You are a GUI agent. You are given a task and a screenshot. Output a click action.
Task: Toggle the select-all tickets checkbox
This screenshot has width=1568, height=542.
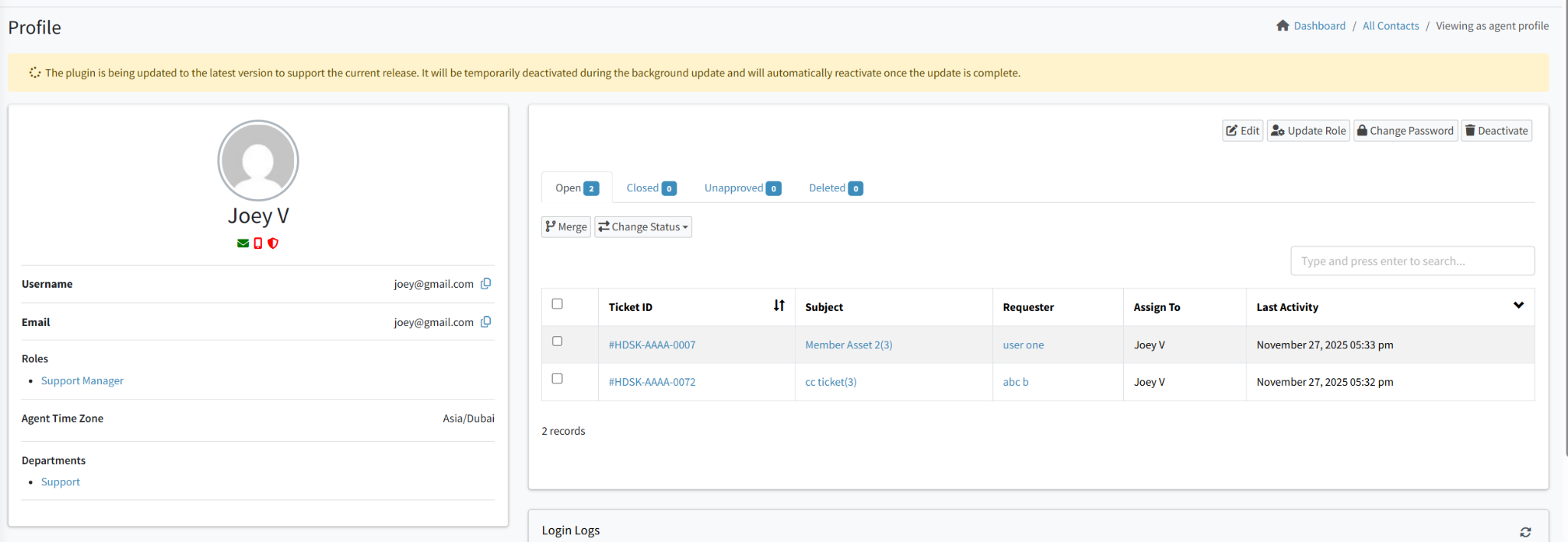point(557,304)
